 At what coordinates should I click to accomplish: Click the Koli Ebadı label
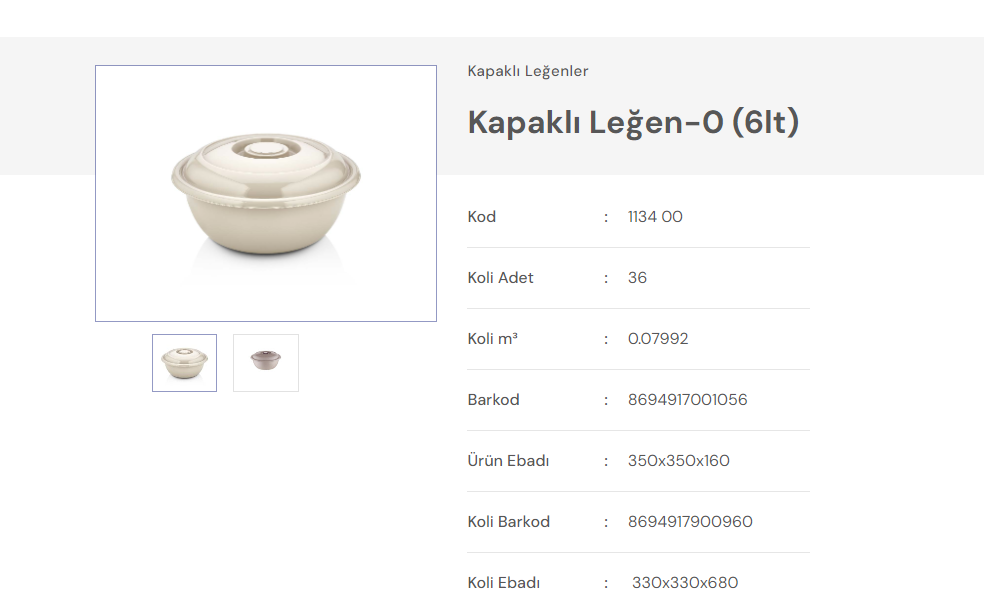pos(504,583)
